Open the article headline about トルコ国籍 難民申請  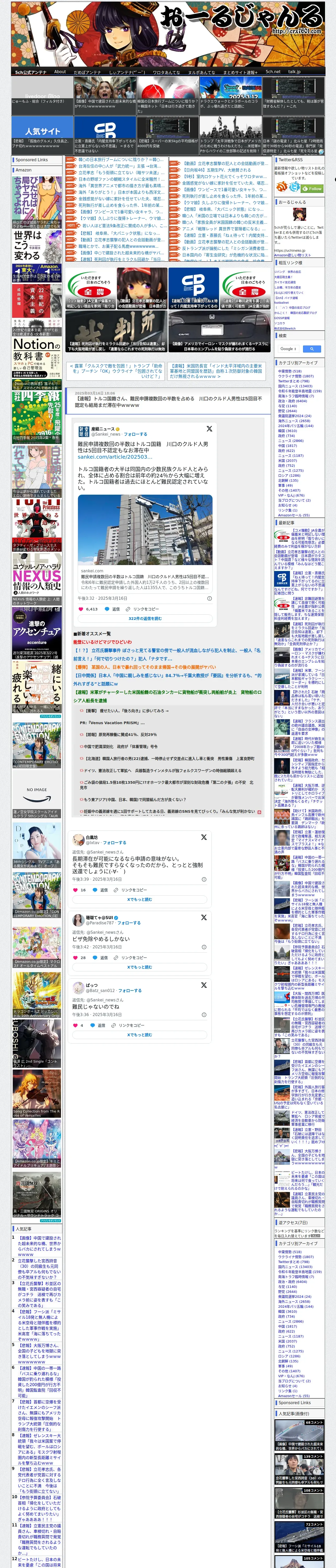168,402
